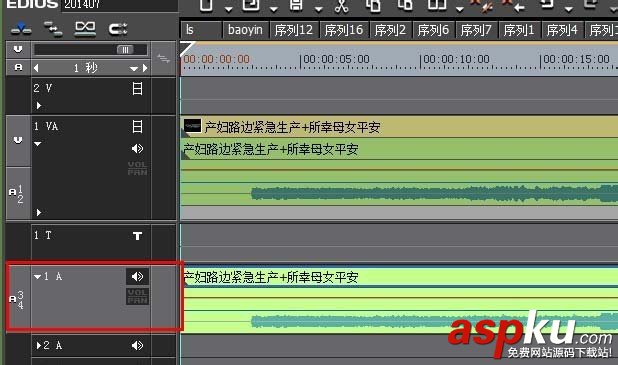Open the timescale unit dropdown arrow
This screenshot has width=618, height=365.
point(134,69)
